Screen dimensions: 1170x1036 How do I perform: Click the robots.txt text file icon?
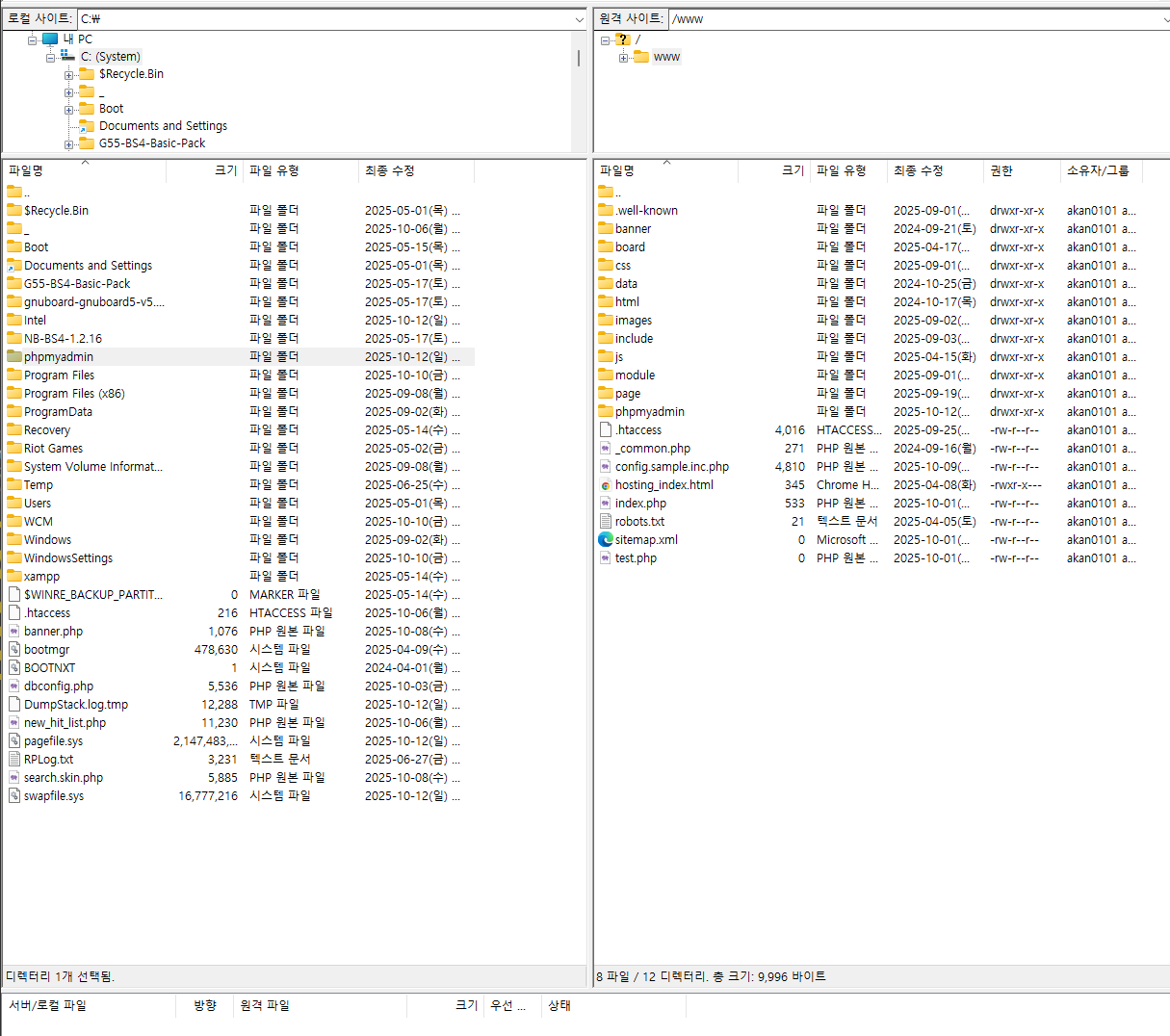tap(605, 522)
